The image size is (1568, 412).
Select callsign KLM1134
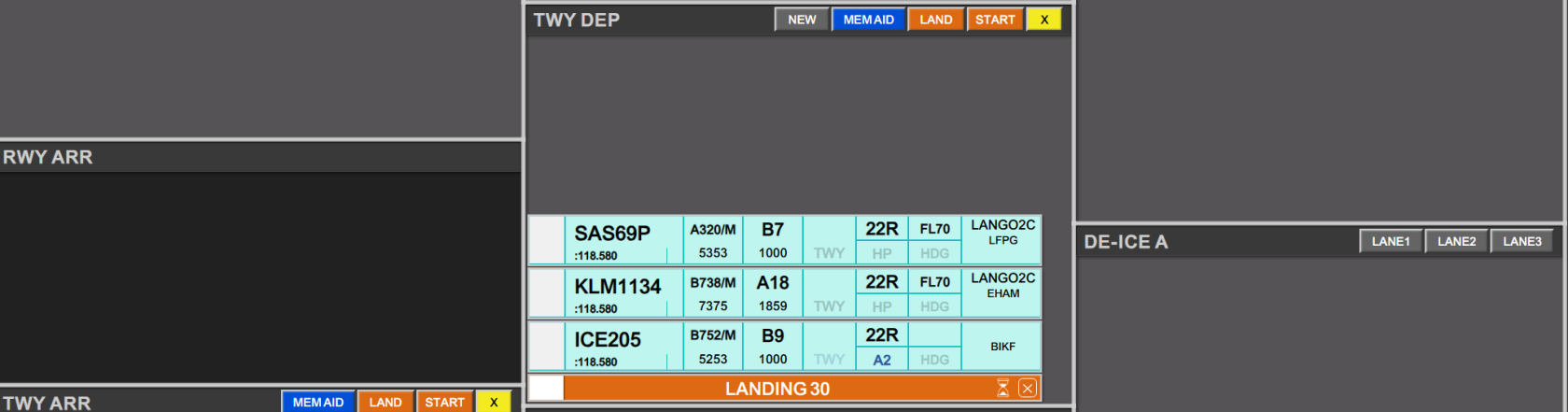[x=618, y=286]
